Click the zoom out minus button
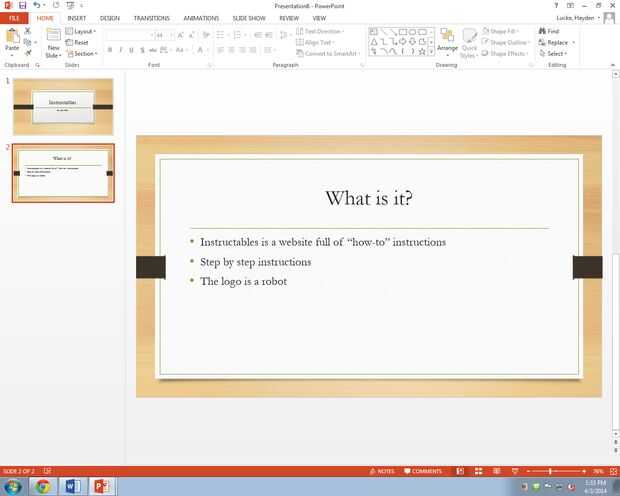The height and width of the screenshot is (496, 620). coord(528,471)
